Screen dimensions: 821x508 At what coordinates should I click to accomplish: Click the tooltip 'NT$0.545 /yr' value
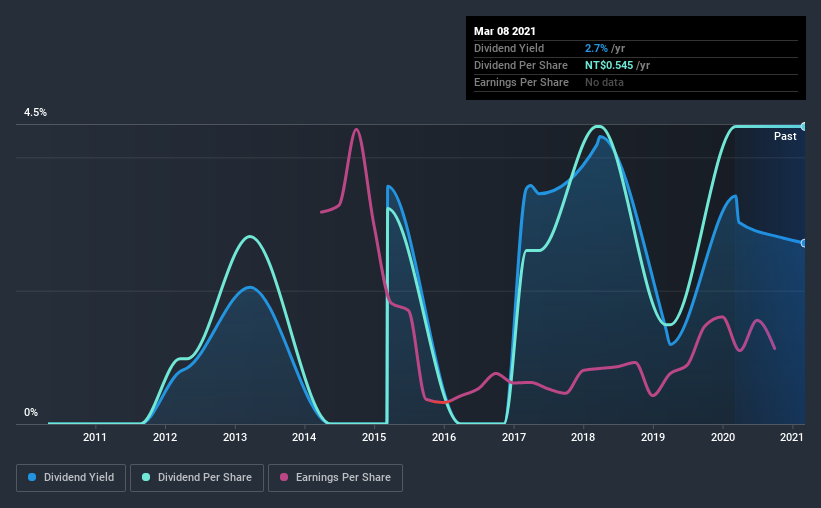pyautogui.click(x=617, y=65)
